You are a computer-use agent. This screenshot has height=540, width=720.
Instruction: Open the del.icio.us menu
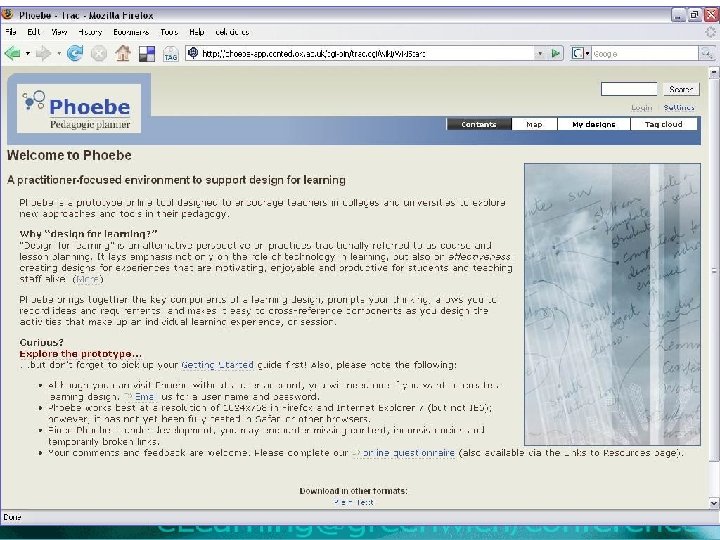232,32
